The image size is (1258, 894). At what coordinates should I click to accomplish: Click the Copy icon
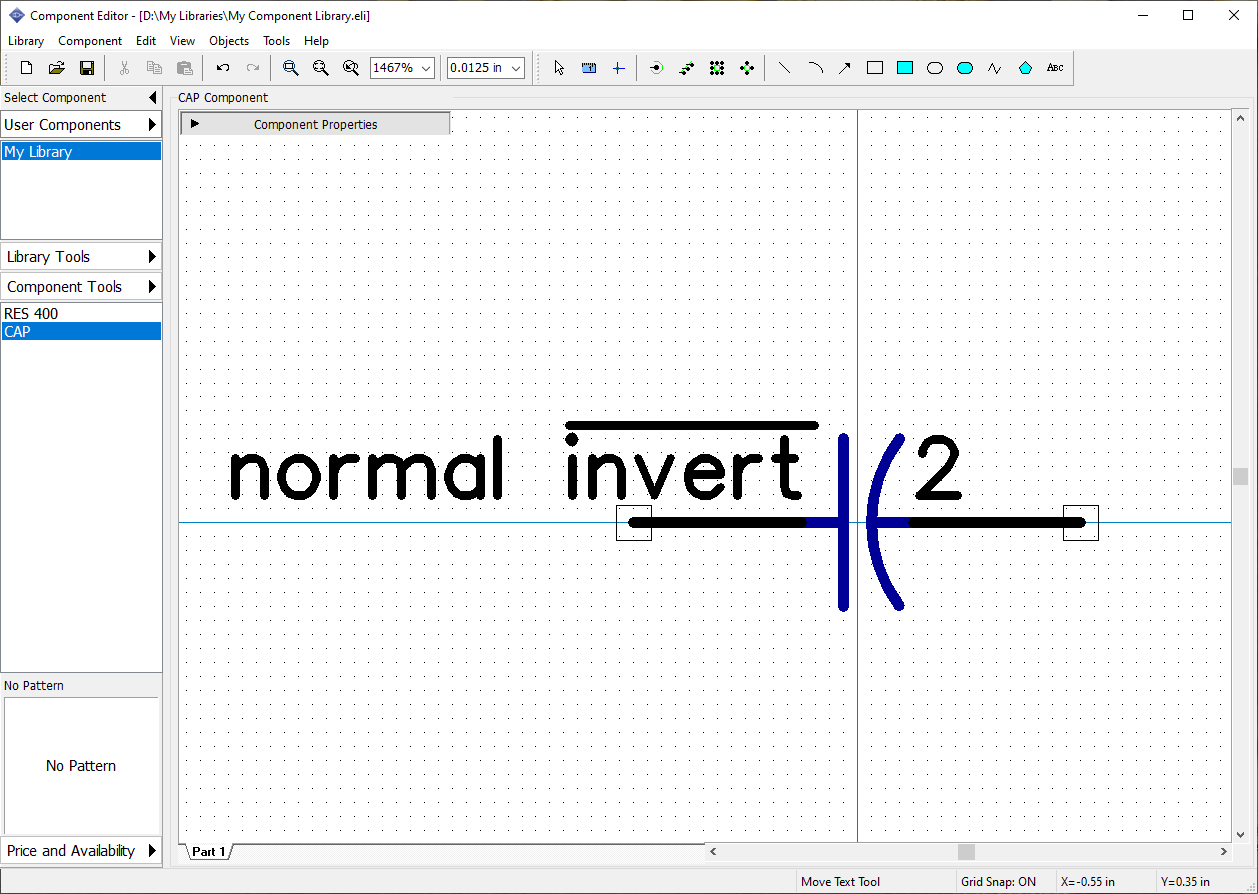[154, 68]
